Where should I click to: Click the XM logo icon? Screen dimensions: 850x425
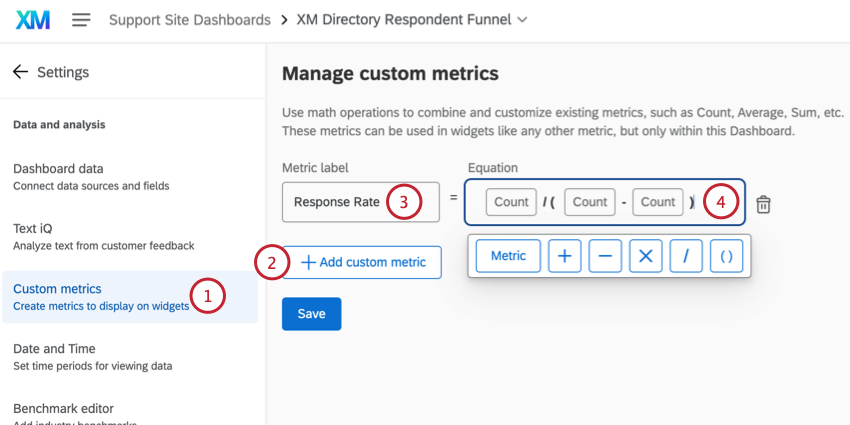tap(33, 20)
